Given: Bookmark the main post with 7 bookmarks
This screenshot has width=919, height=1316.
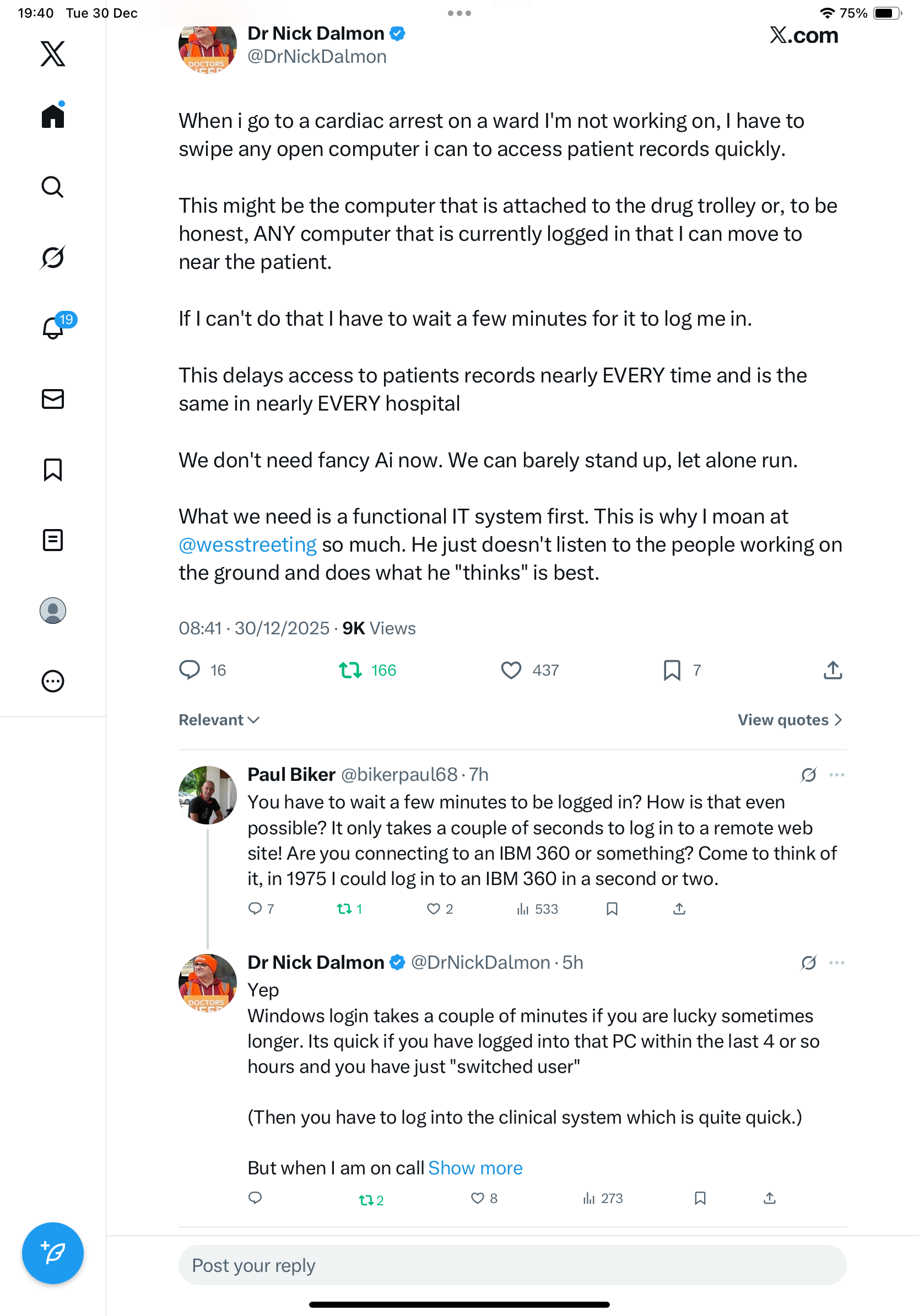Looking at the screenshot, I should (x=672, y=670).
